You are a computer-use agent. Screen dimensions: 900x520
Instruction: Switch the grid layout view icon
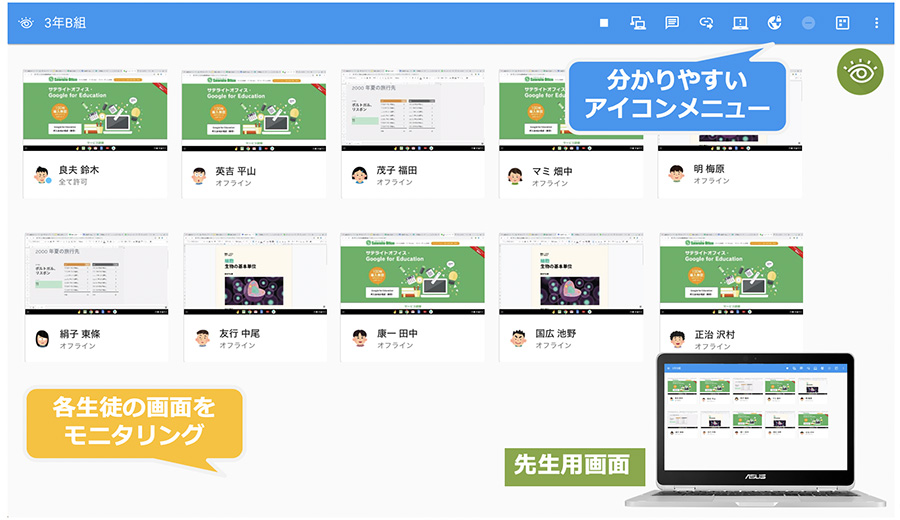coord(842,22)
